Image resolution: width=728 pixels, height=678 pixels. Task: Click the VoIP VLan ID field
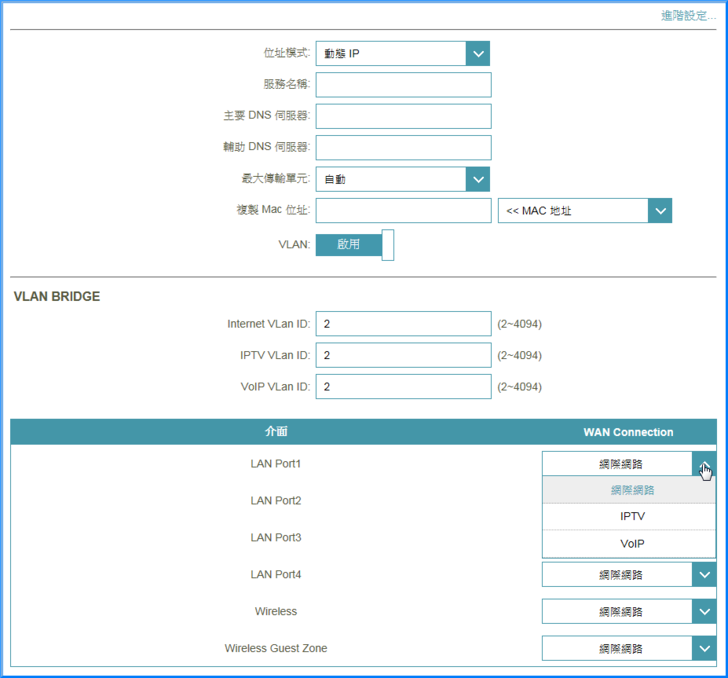pyautogui.click(x=403, y=387)
